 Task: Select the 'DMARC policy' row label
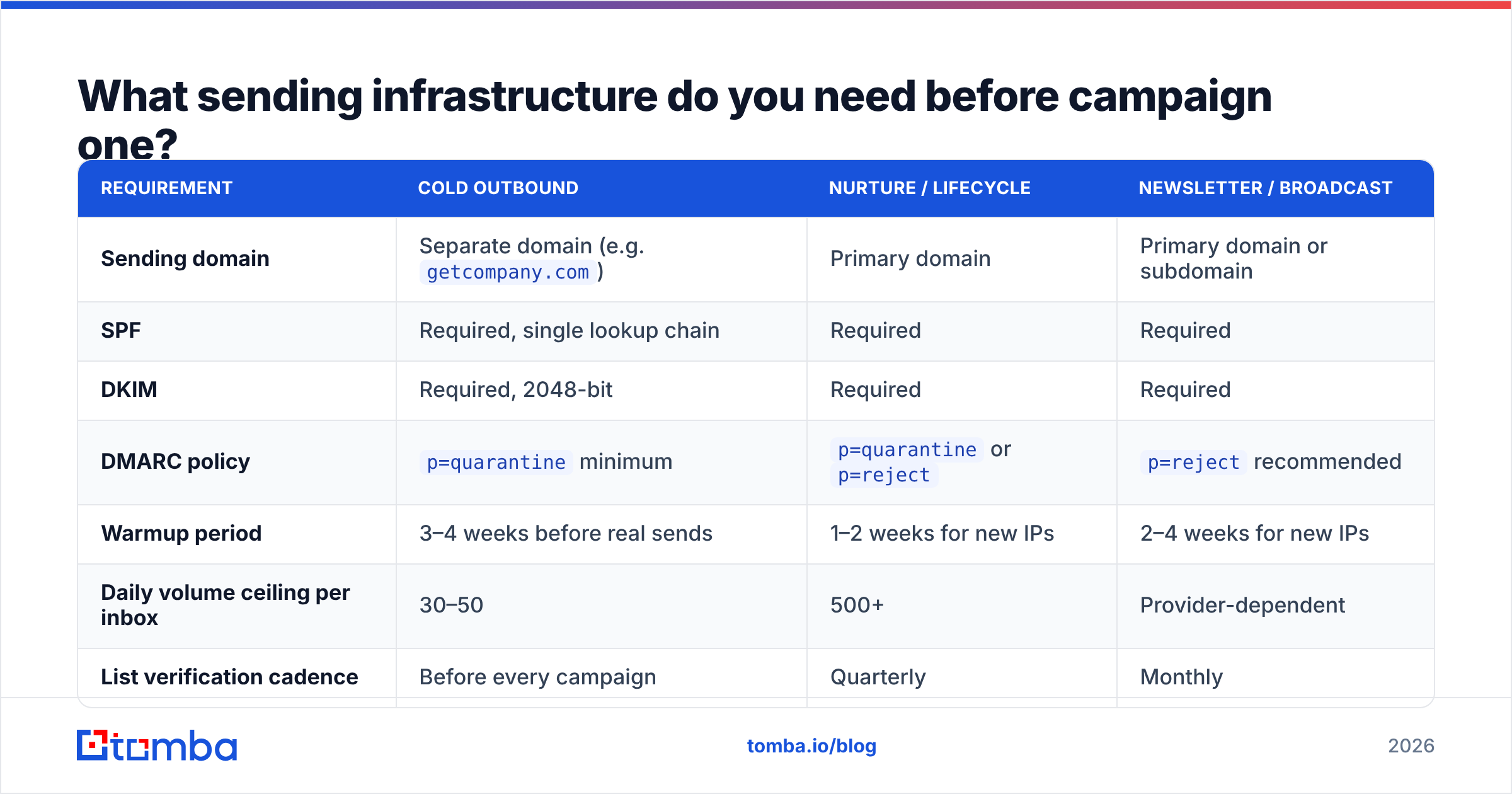tap(176, 461)
